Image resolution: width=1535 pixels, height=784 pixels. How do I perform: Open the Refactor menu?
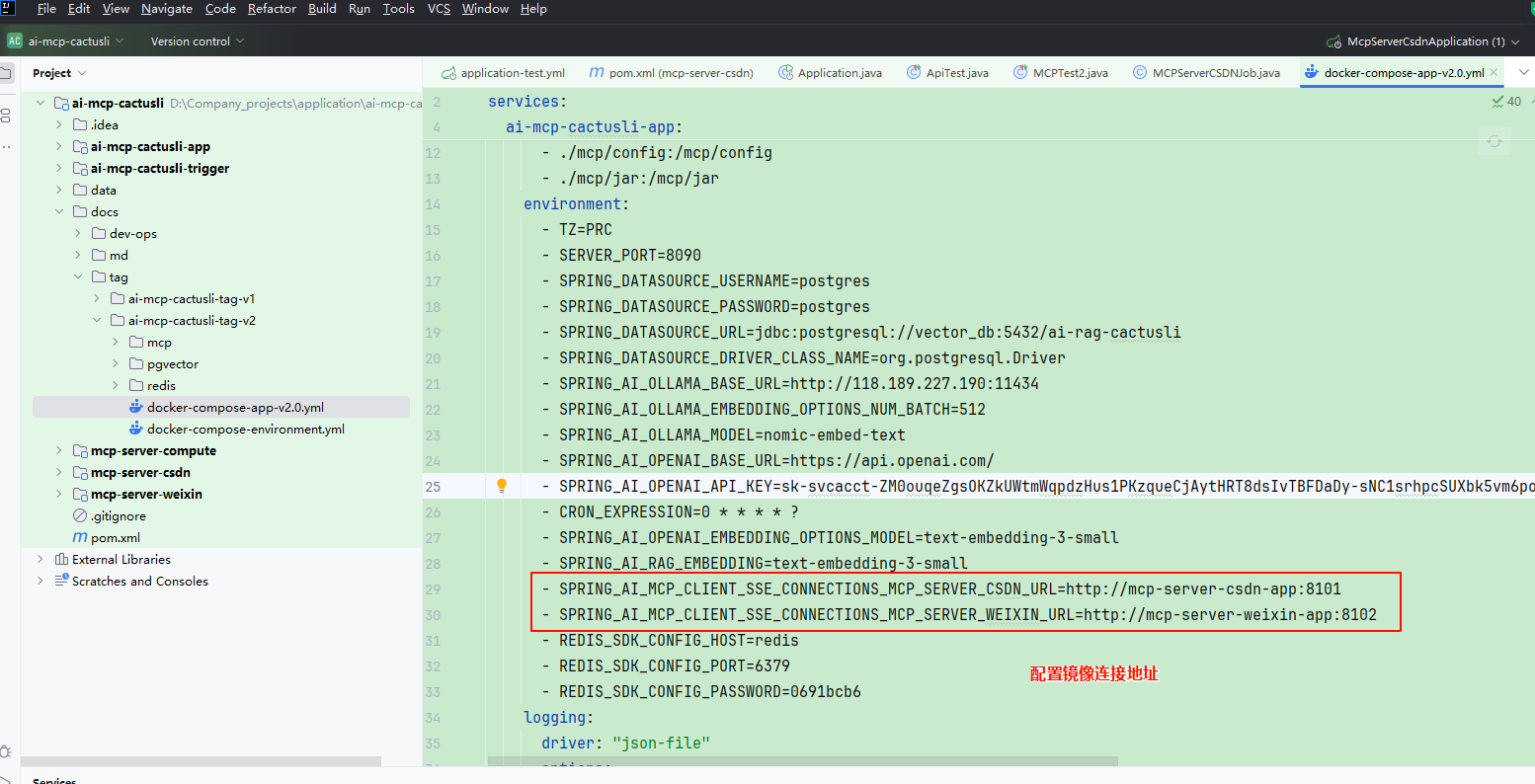coord(272,9)
